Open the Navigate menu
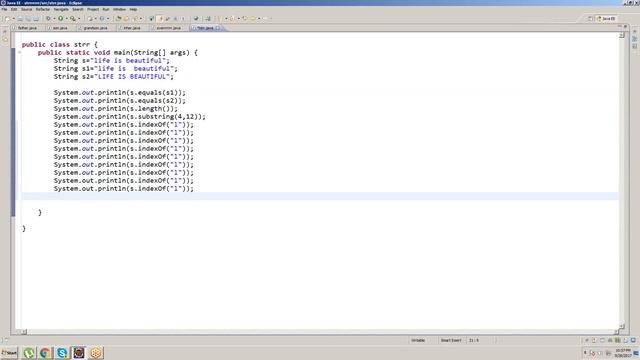Image resolution: width=640 pixels, height=360 pixels. coord(61,9)
